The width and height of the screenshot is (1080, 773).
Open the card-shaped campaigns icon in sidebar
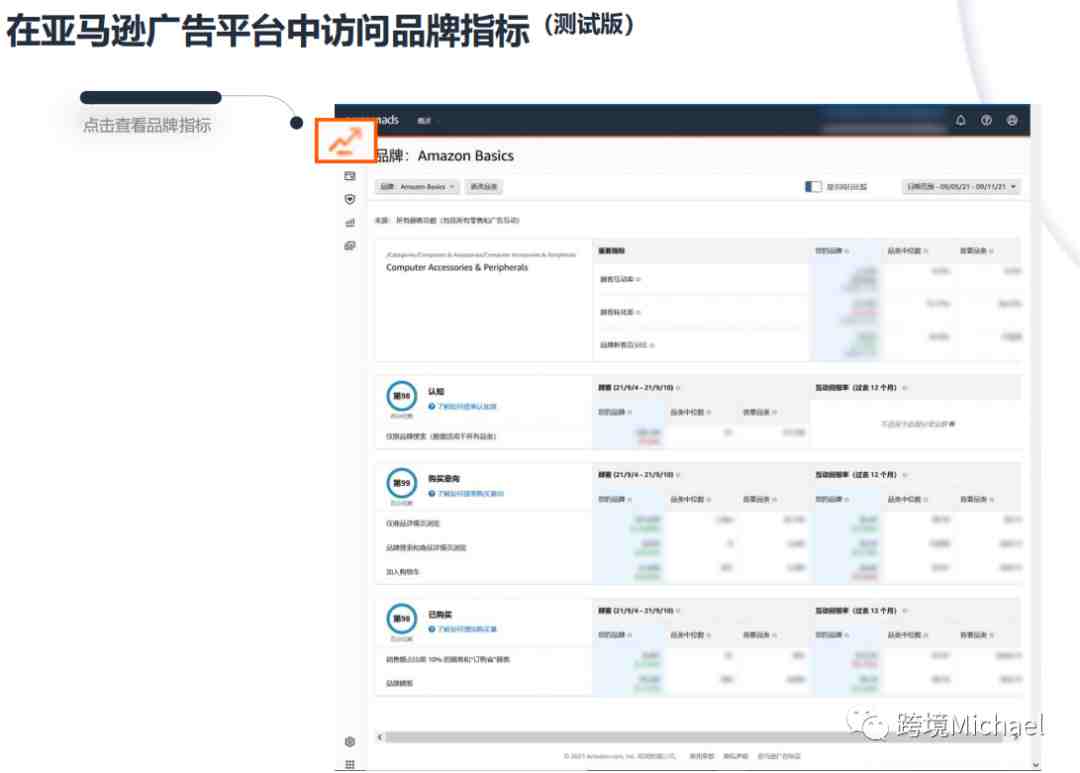coord(350,176)
